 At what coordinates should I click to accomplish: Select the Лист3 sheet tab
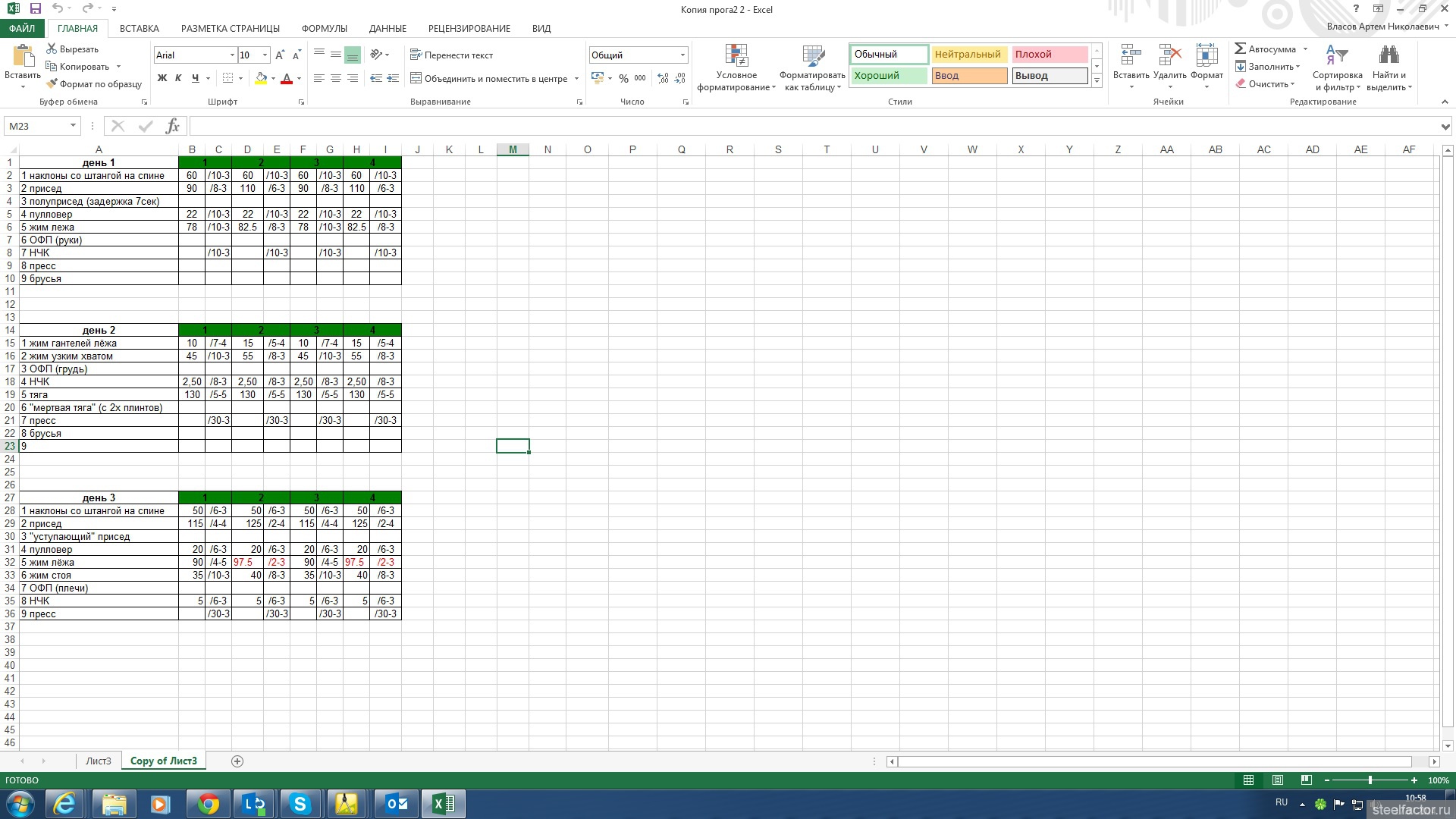(98, 761)
